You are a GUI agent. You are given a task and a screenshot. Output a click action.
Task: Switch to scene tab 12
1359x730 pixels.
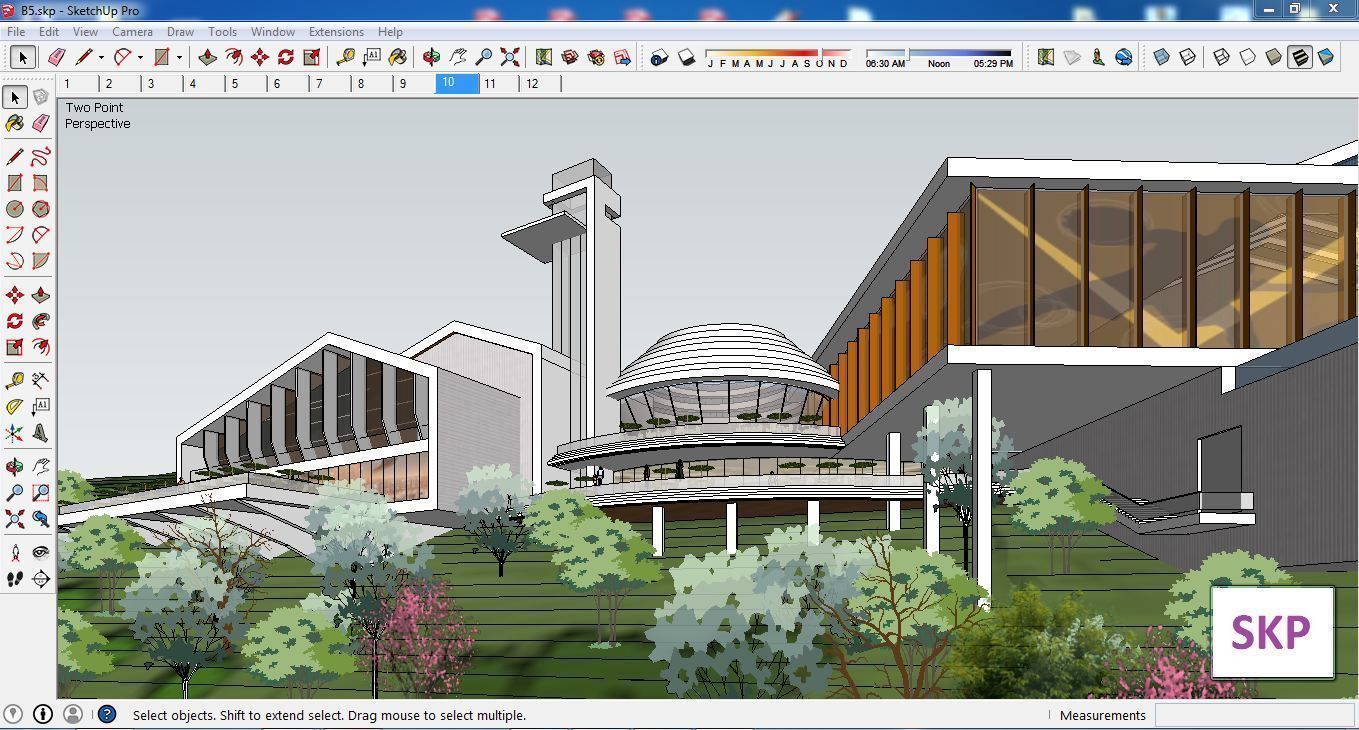[x=541, y=84]
